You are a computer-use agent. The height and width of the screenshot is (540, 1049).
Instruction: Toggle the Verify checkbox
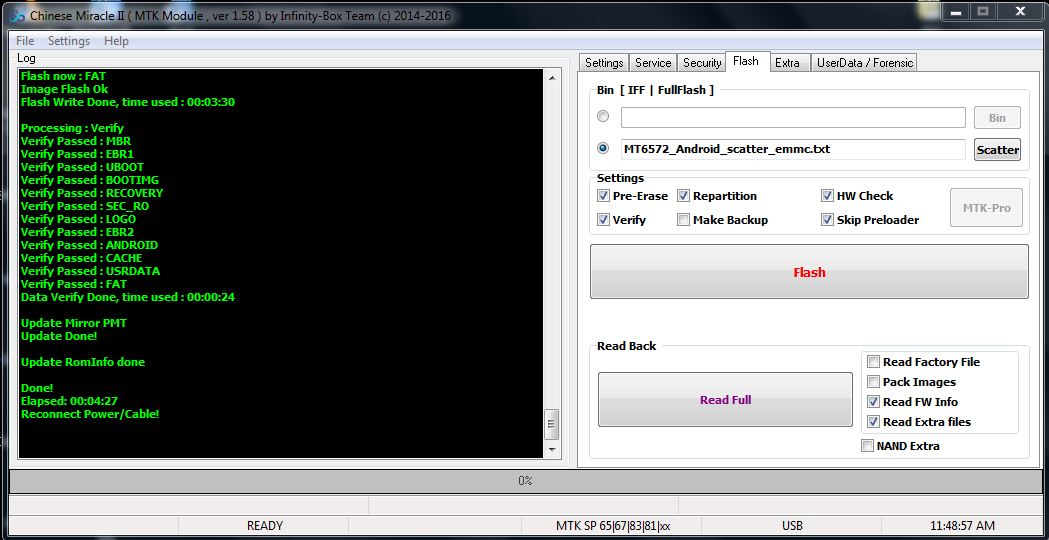tap(603, 219)
